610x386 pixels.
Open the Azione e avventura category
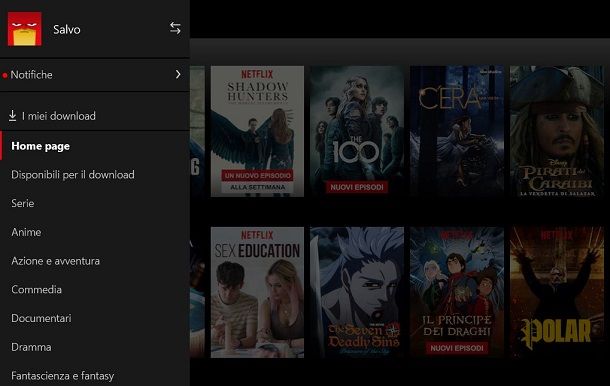(x=55, y=261)
